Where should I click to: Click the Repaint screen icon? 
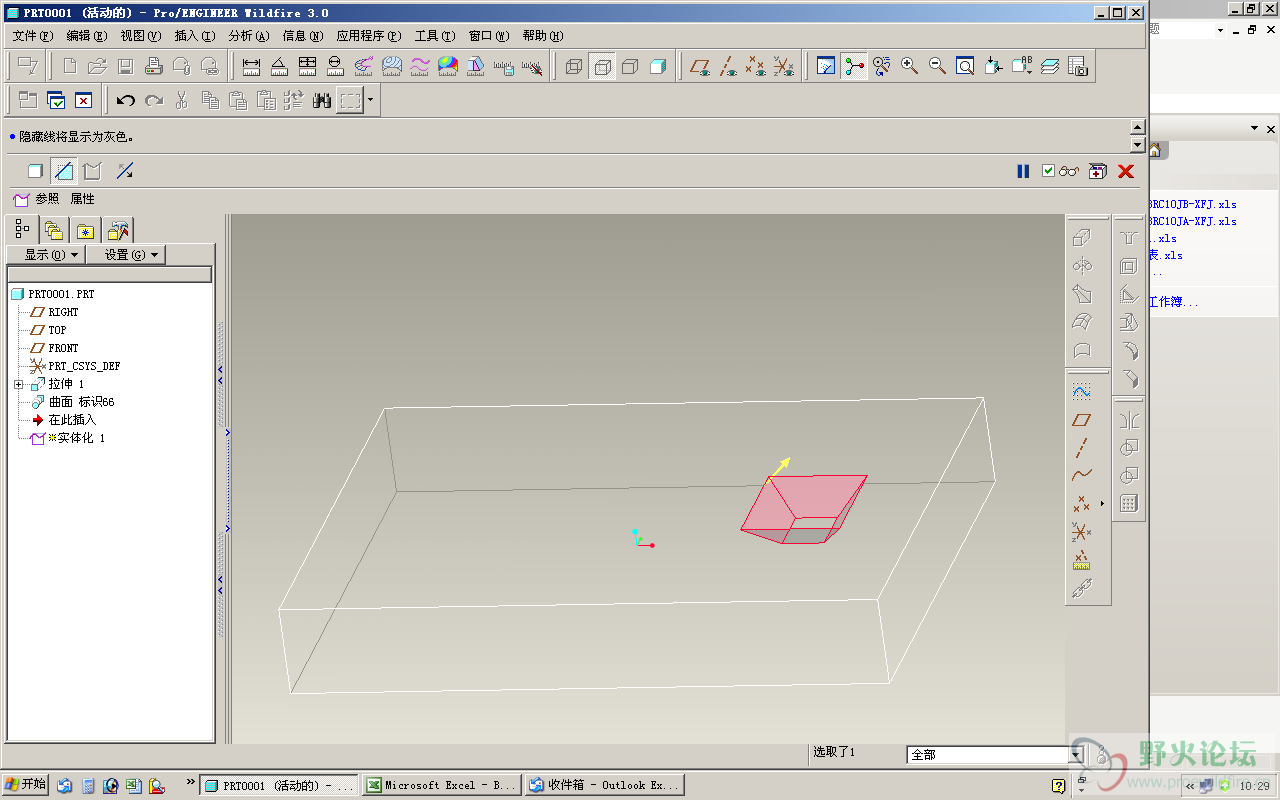click(x=826, y=66)
